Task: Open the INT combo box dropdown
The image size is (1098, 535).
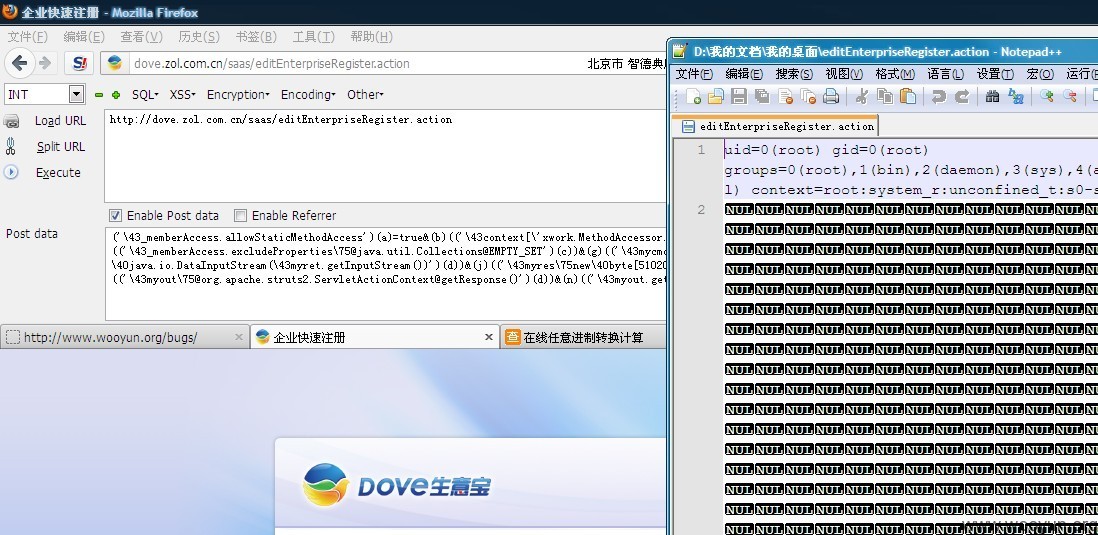Action: (76, 94)
